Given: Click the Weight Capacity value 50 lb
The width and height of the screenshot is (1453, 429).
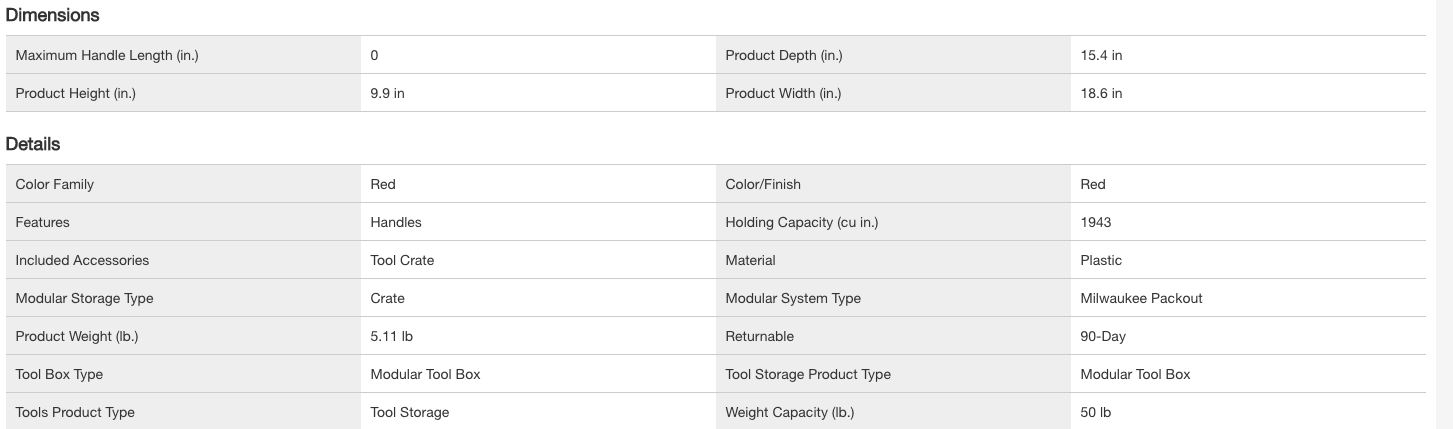Looking at the screenshot, I should (x=1095, y=413).
